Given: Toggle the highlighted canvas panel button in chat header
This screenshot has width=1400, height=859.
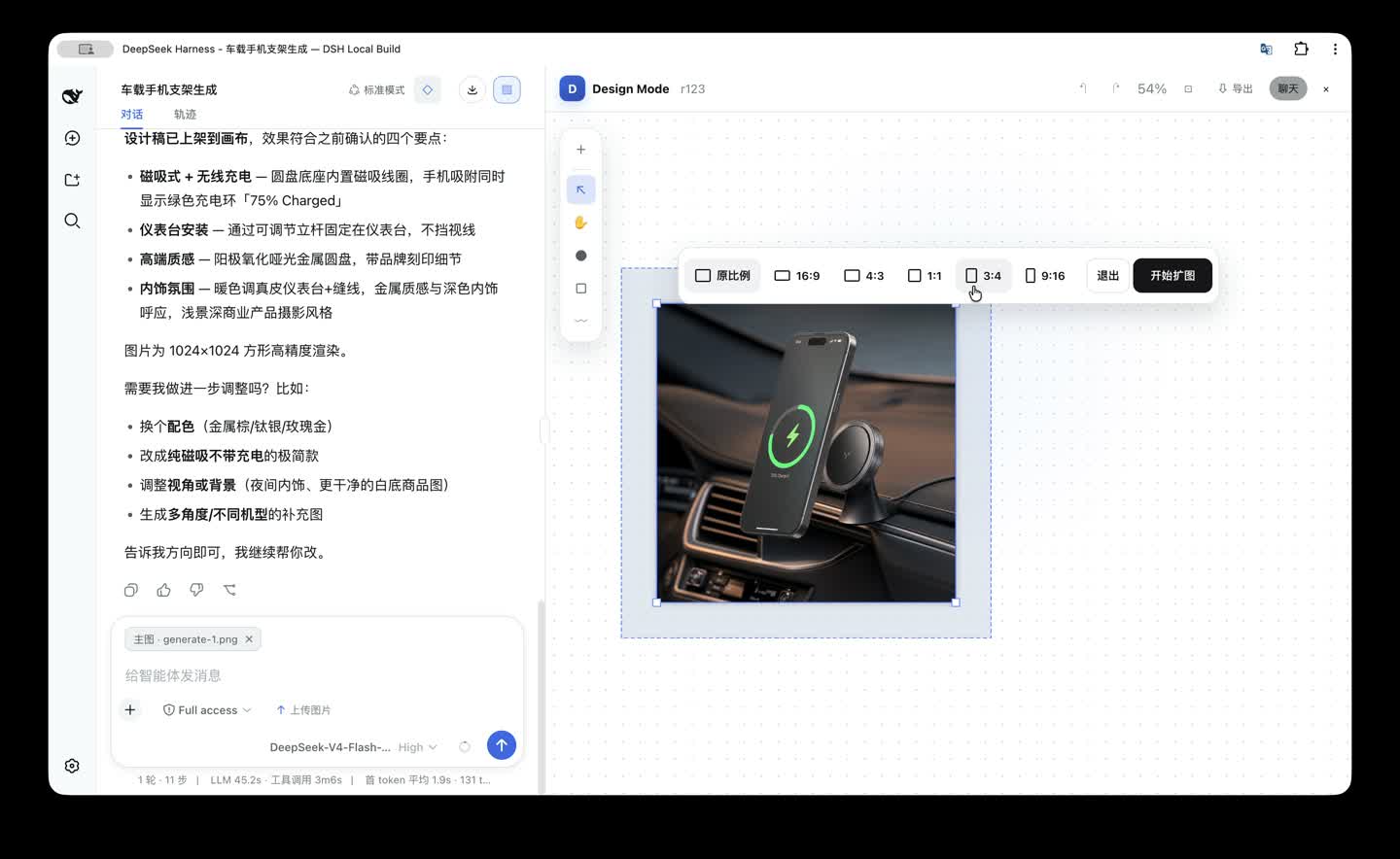Looking at the screenshot, I should (507, 89).
